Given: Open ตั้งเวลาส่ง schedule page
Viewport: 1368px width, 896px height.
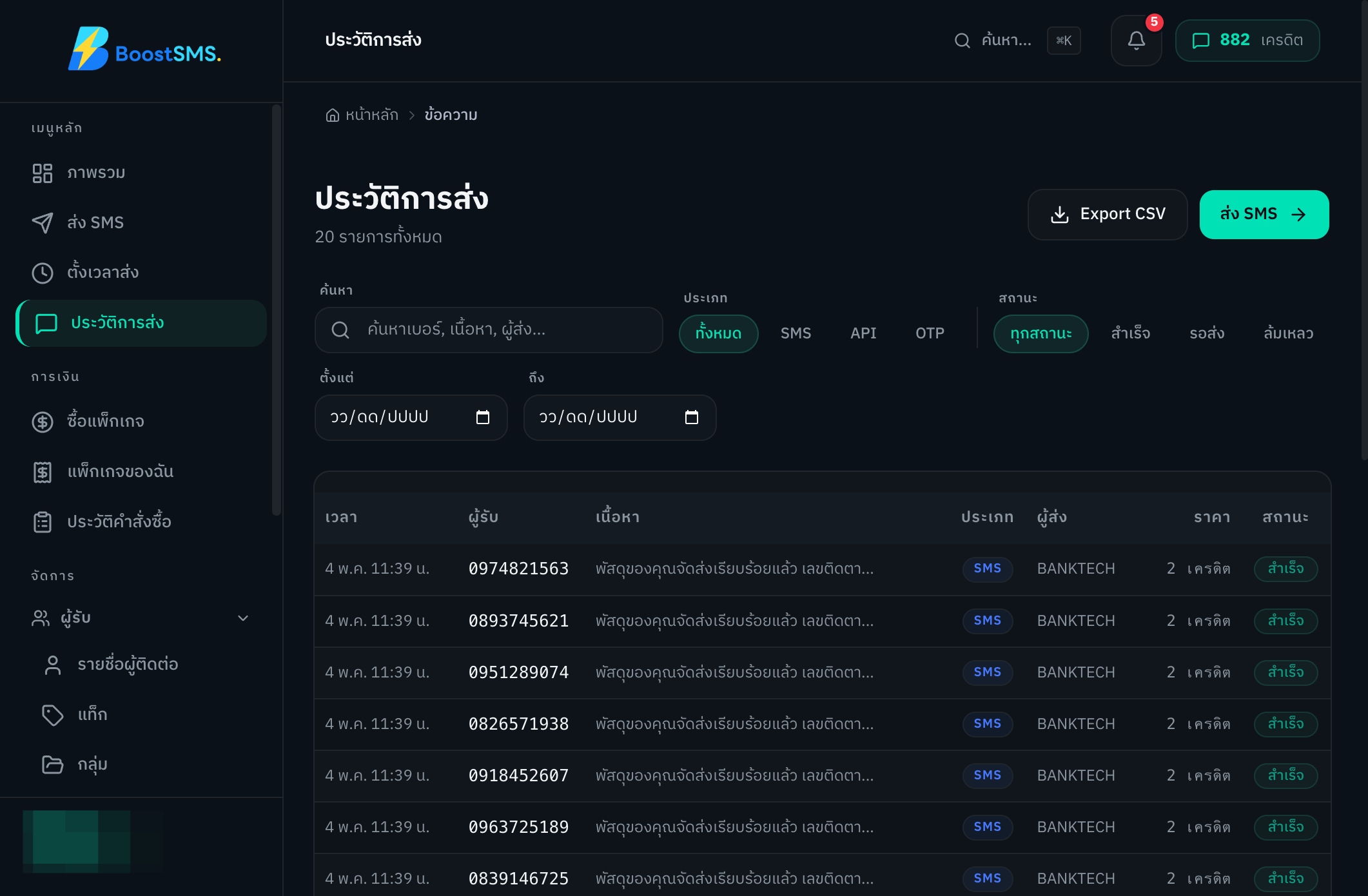Looking at the screenshot, I should click(x=141, y=272).
